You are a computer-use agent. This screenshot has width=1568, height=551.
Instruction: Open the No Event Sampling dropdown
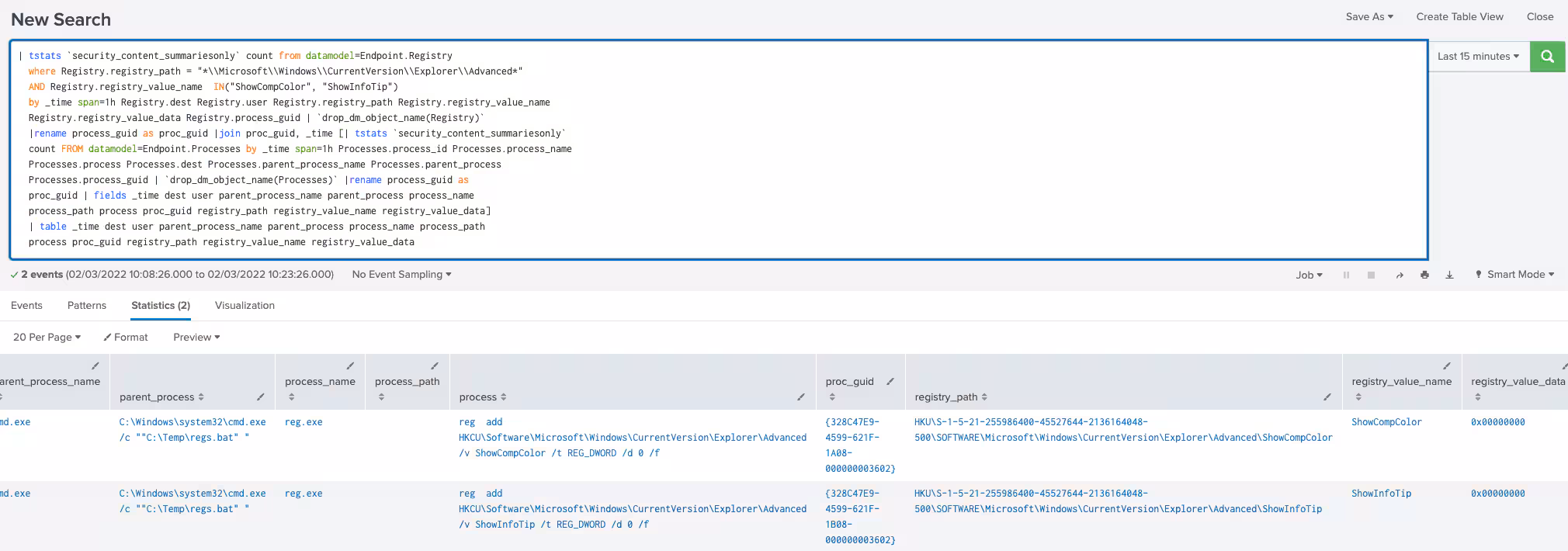(401, 274)
